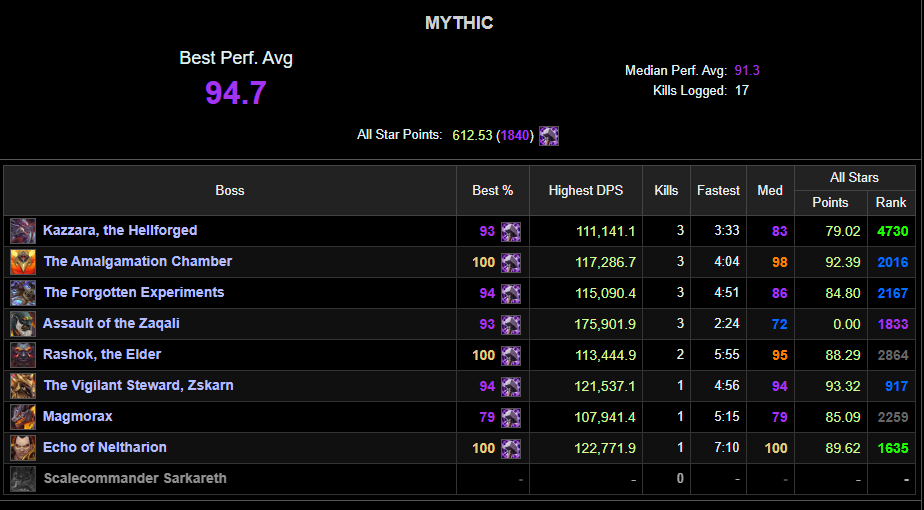Click the Highest DPS column header
Screen dimensions: 924x510
click(x=585, y=190)
